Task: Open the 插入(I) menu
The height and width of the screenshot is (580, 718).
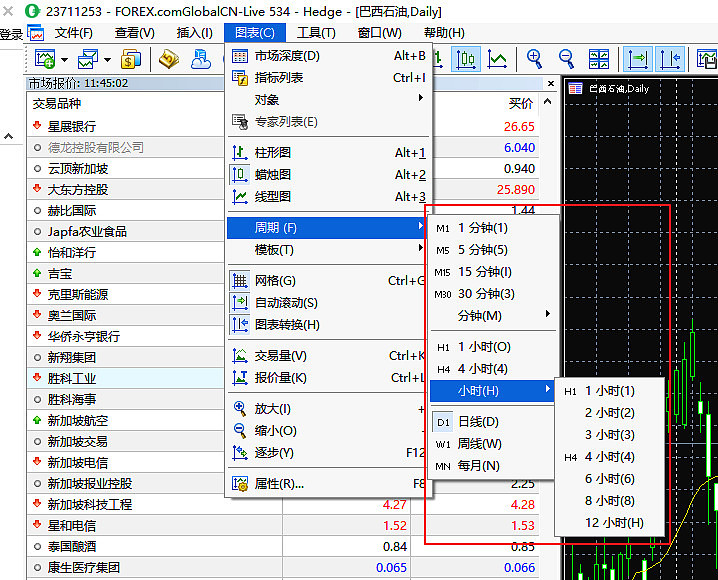Action: pos(195,33)
